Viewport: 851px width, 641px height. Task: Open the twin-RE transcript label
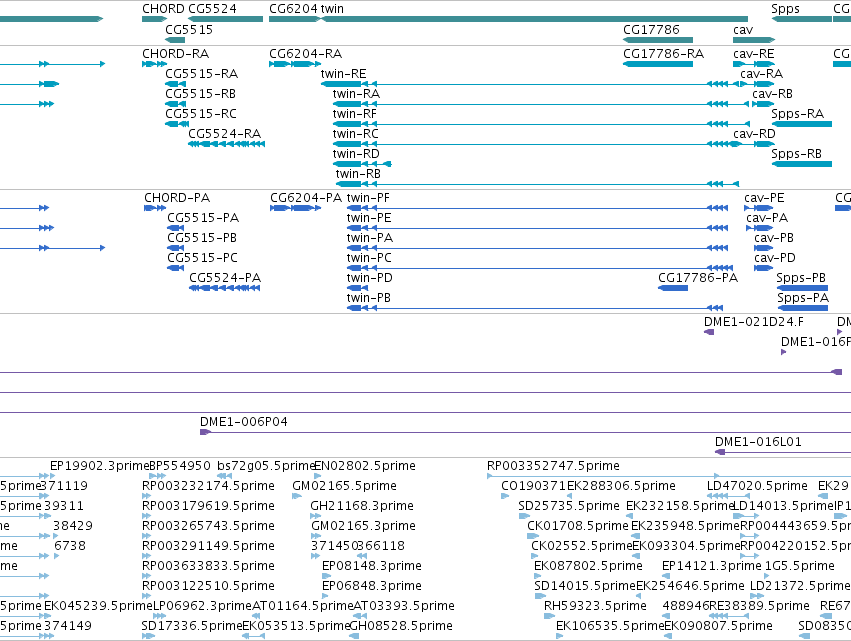(344, 74)
